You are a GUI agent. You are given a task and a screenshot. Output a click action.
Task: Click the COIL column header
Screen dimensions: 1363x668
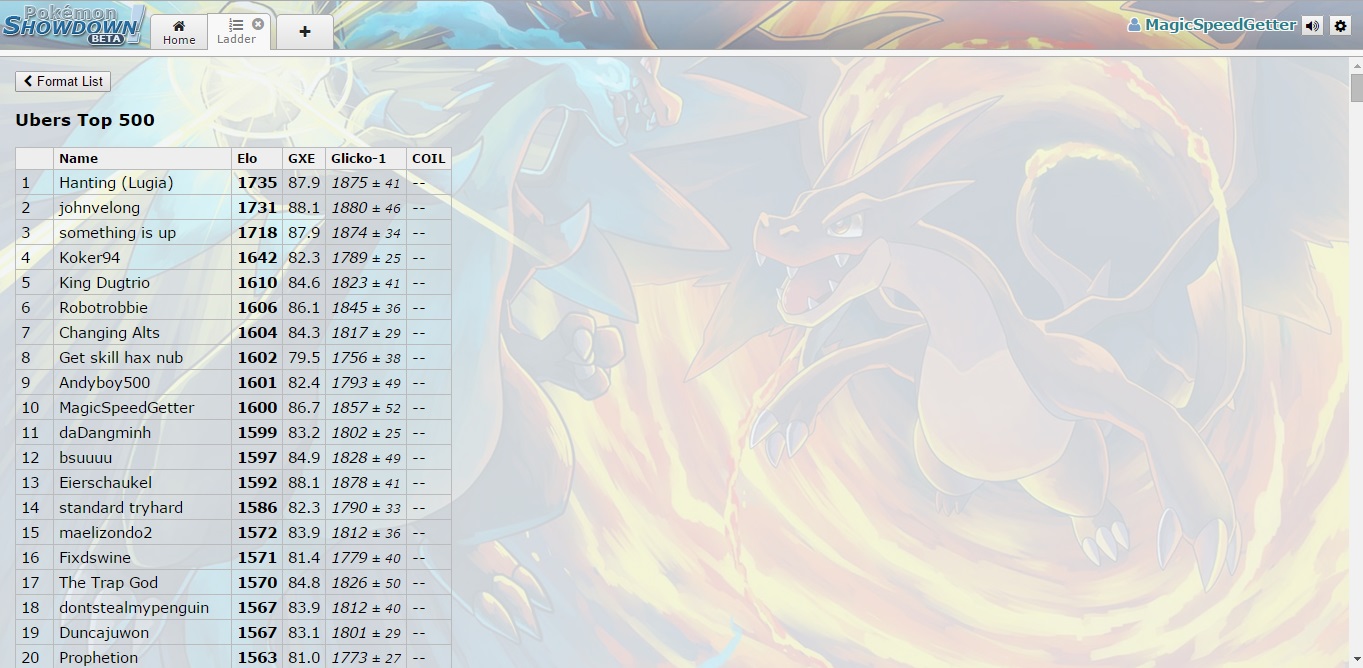tap(429, 158)
